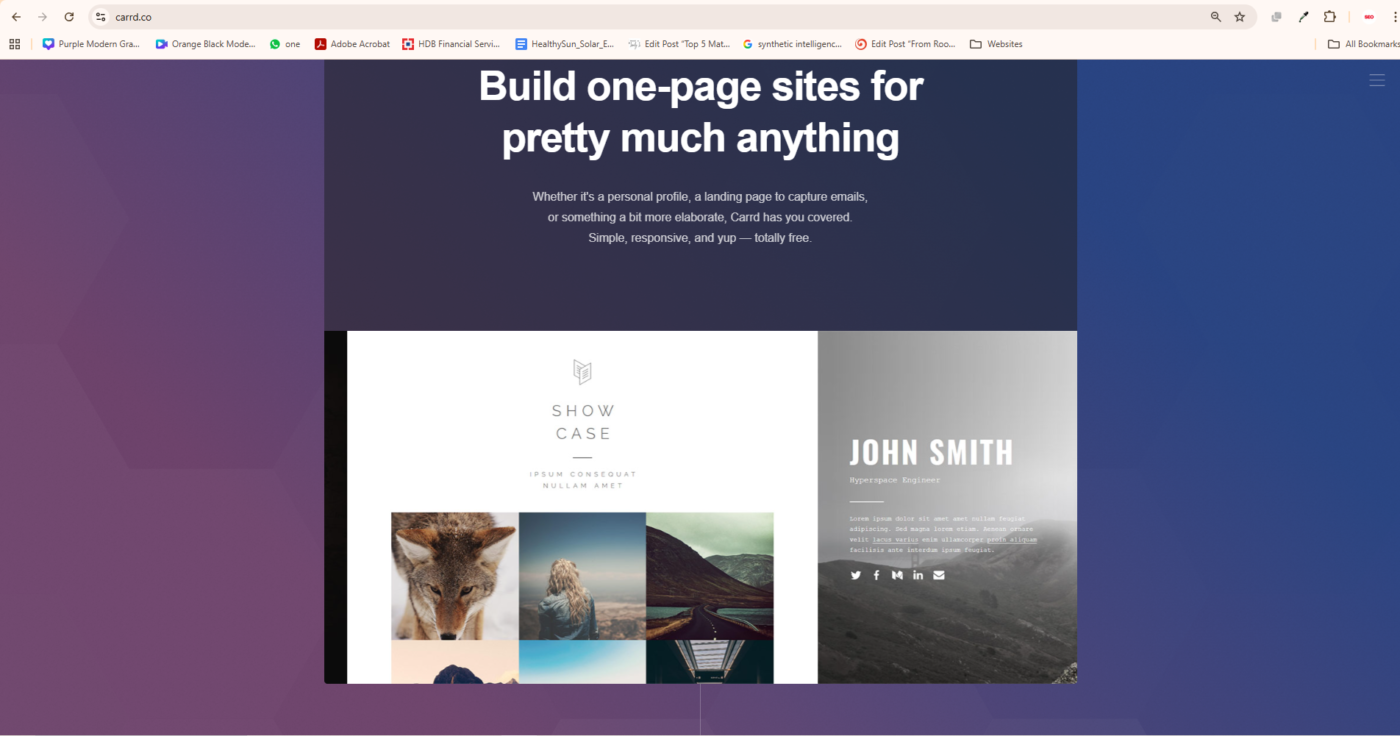Open the synthetic intelligence Google bookmark
The image size is (1400, 736).
click(x=792, y=44)
